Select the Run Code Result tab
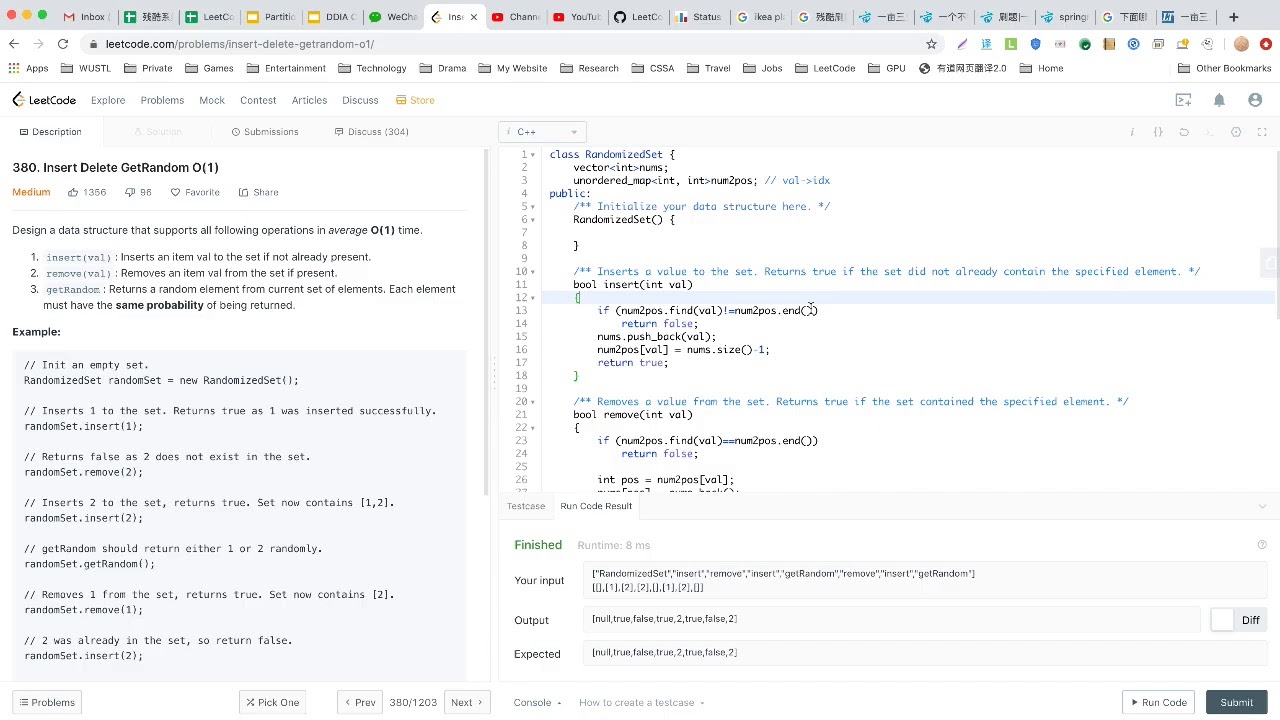The height and width of the screenshot is (720, 1280). [596, 506]
